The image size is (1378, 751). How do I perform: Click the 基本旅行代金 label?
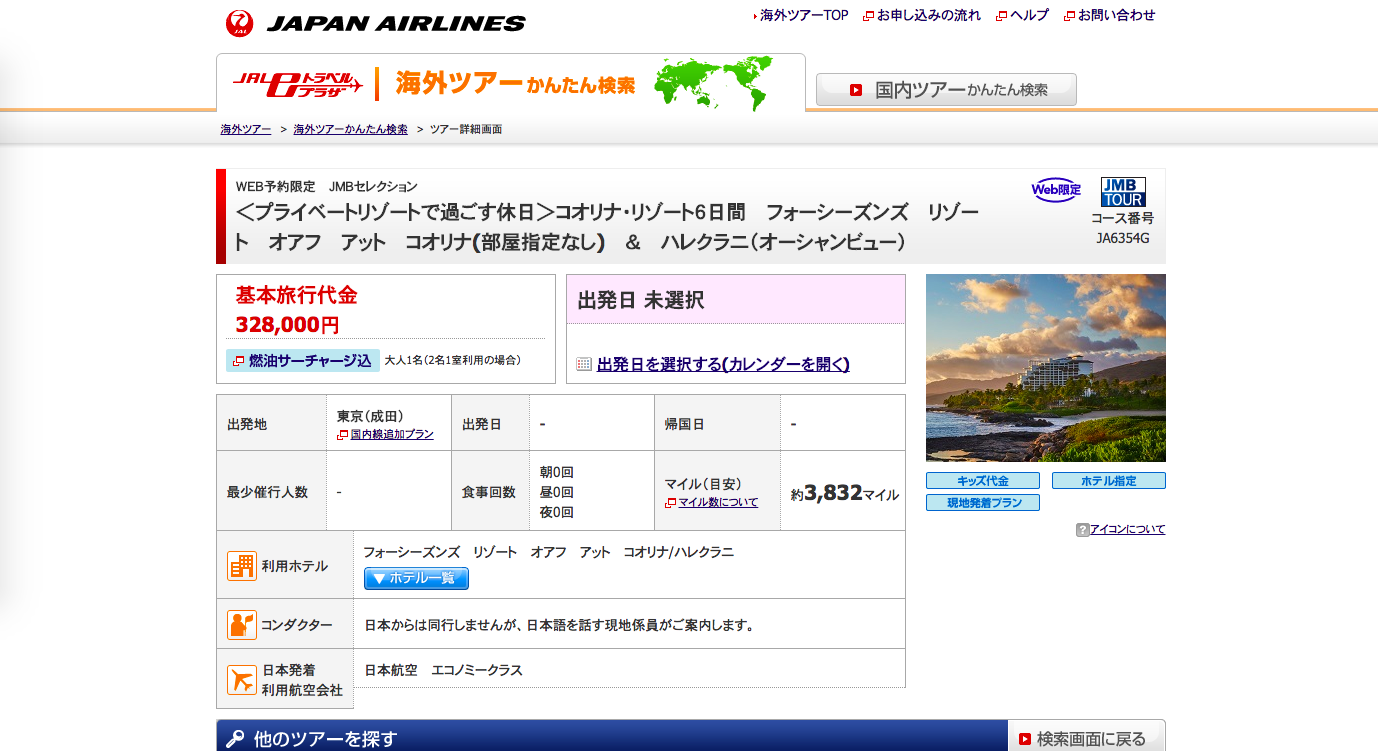(296, 296)
